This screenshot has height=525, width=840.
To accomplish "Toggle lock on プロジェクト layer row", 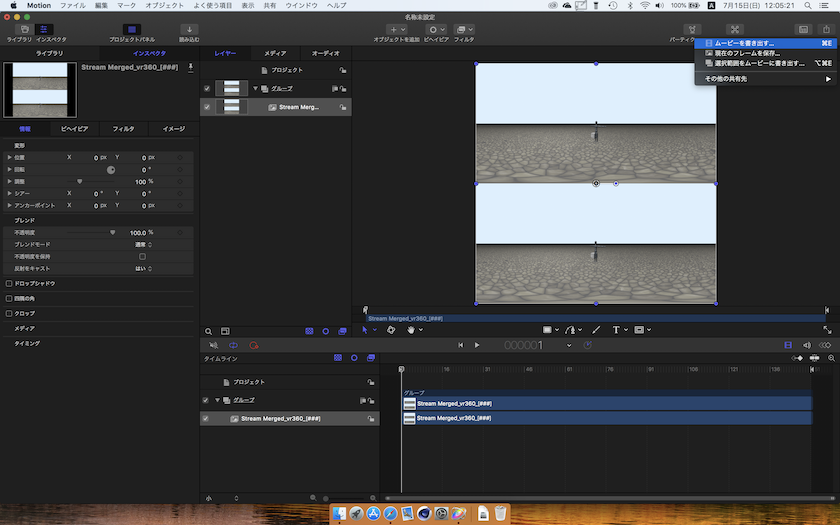I will pyautogui.click(x=342, y=70).
